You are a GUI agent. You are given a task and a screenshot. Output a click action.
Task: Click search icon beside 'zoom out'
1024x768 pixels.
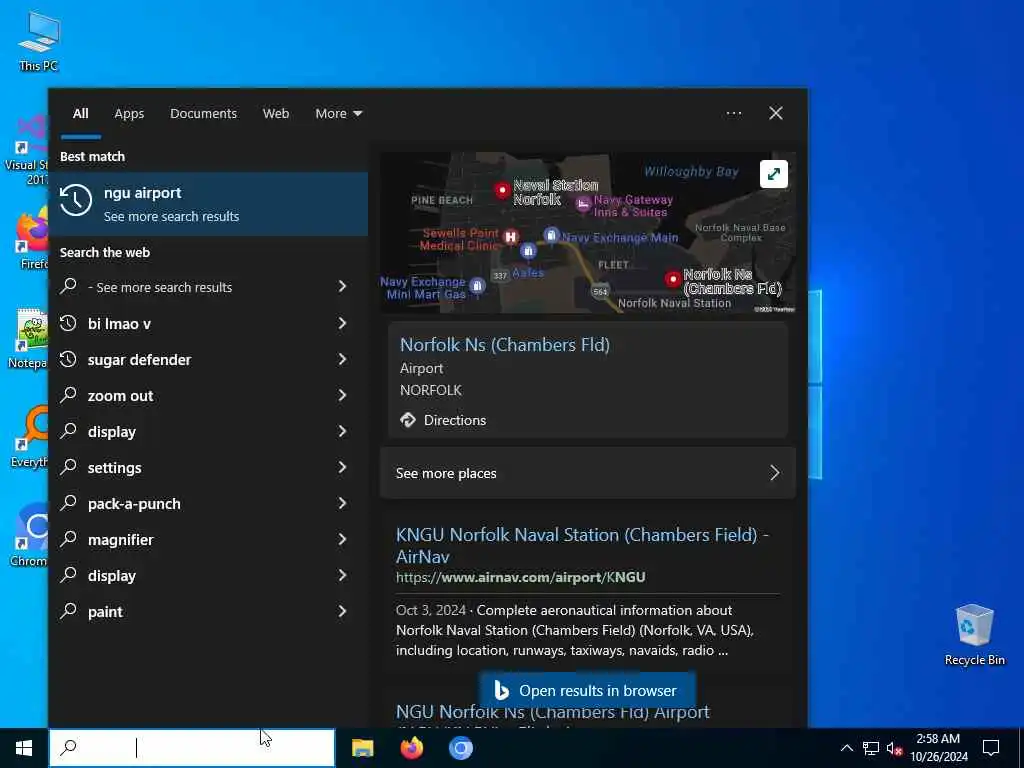tap(69, 394)
